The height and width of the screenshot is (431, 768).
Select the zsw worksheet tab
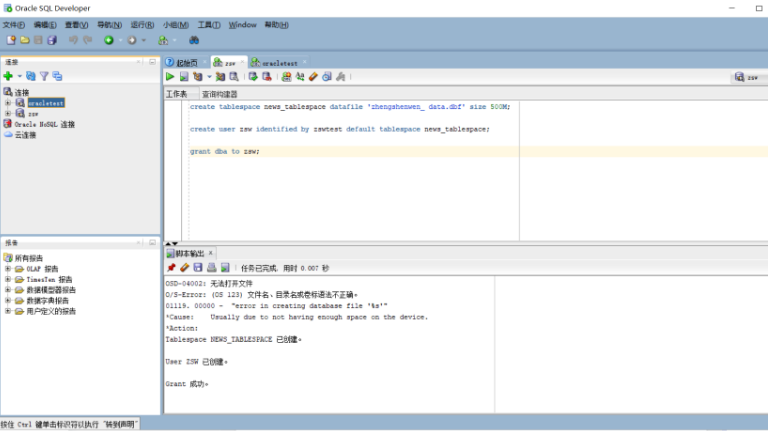coord(229,63)
